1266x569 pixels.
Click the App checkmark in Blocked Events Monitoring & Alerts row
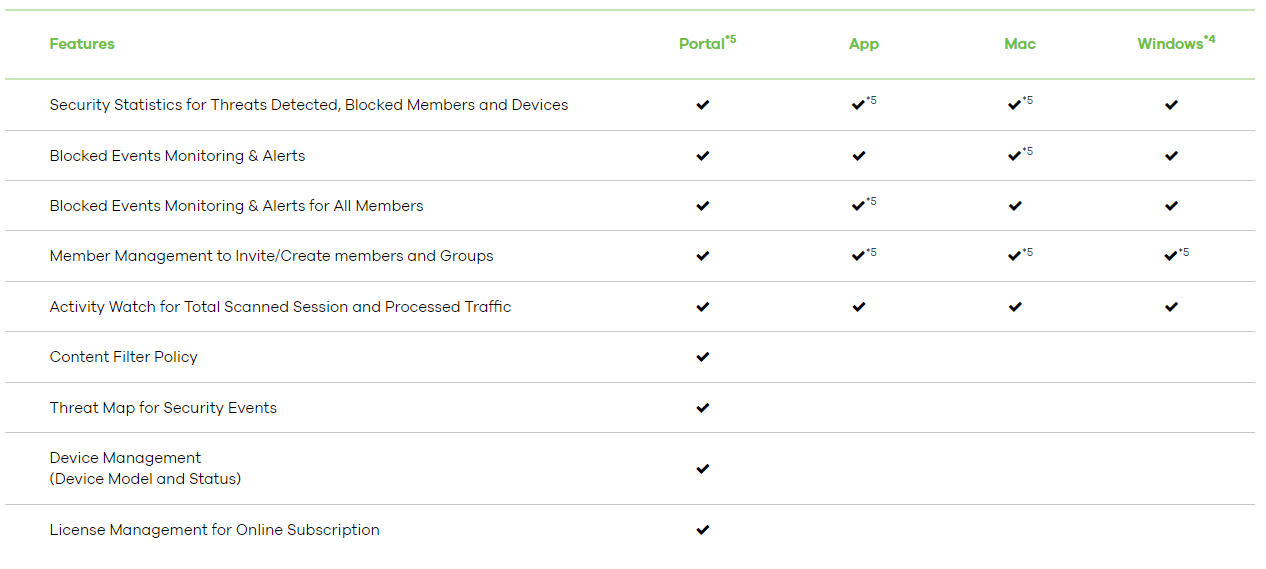tap(858, 156)
